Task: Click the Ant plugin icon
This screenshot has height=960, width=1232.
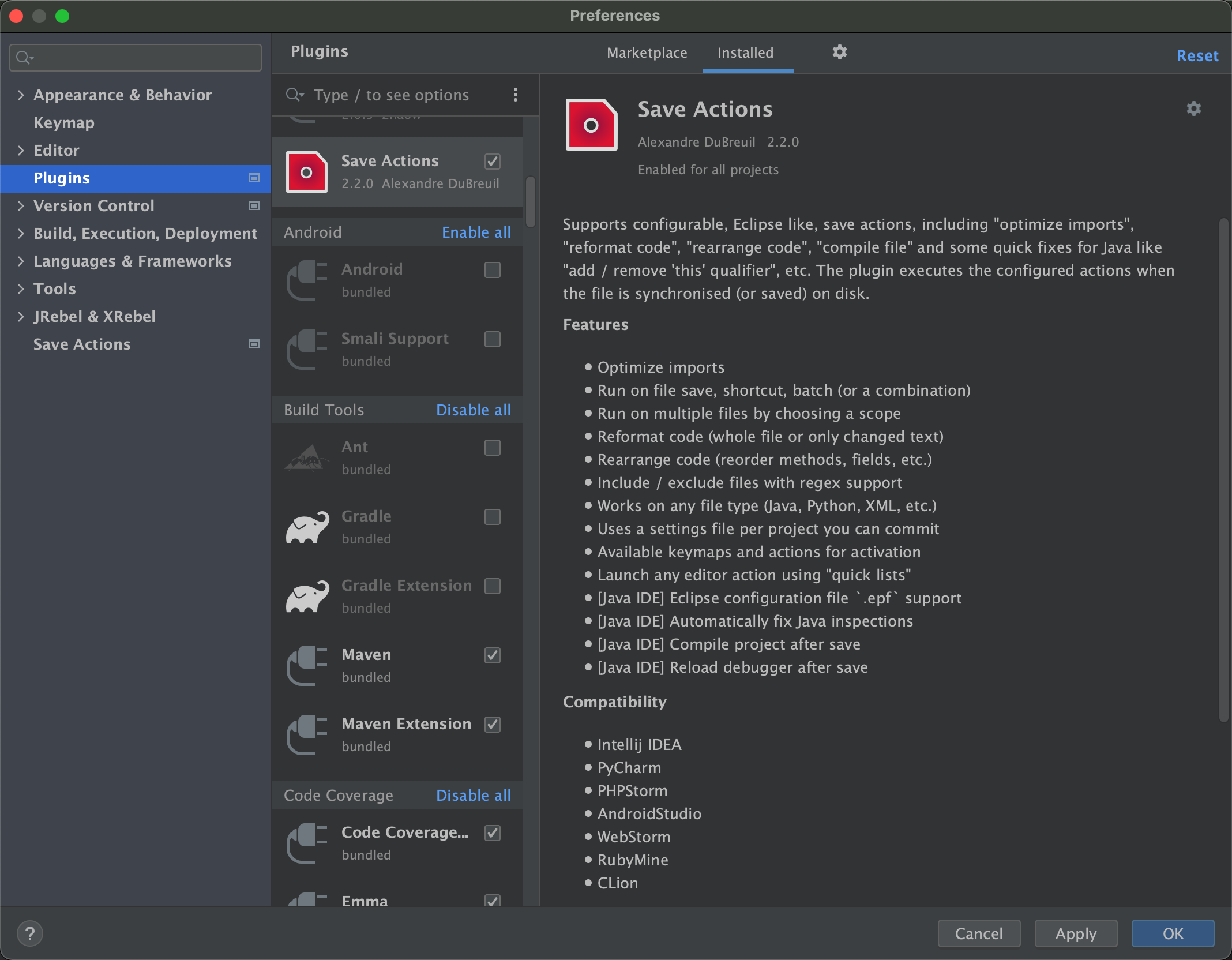Action: click(x=307, y=458)
